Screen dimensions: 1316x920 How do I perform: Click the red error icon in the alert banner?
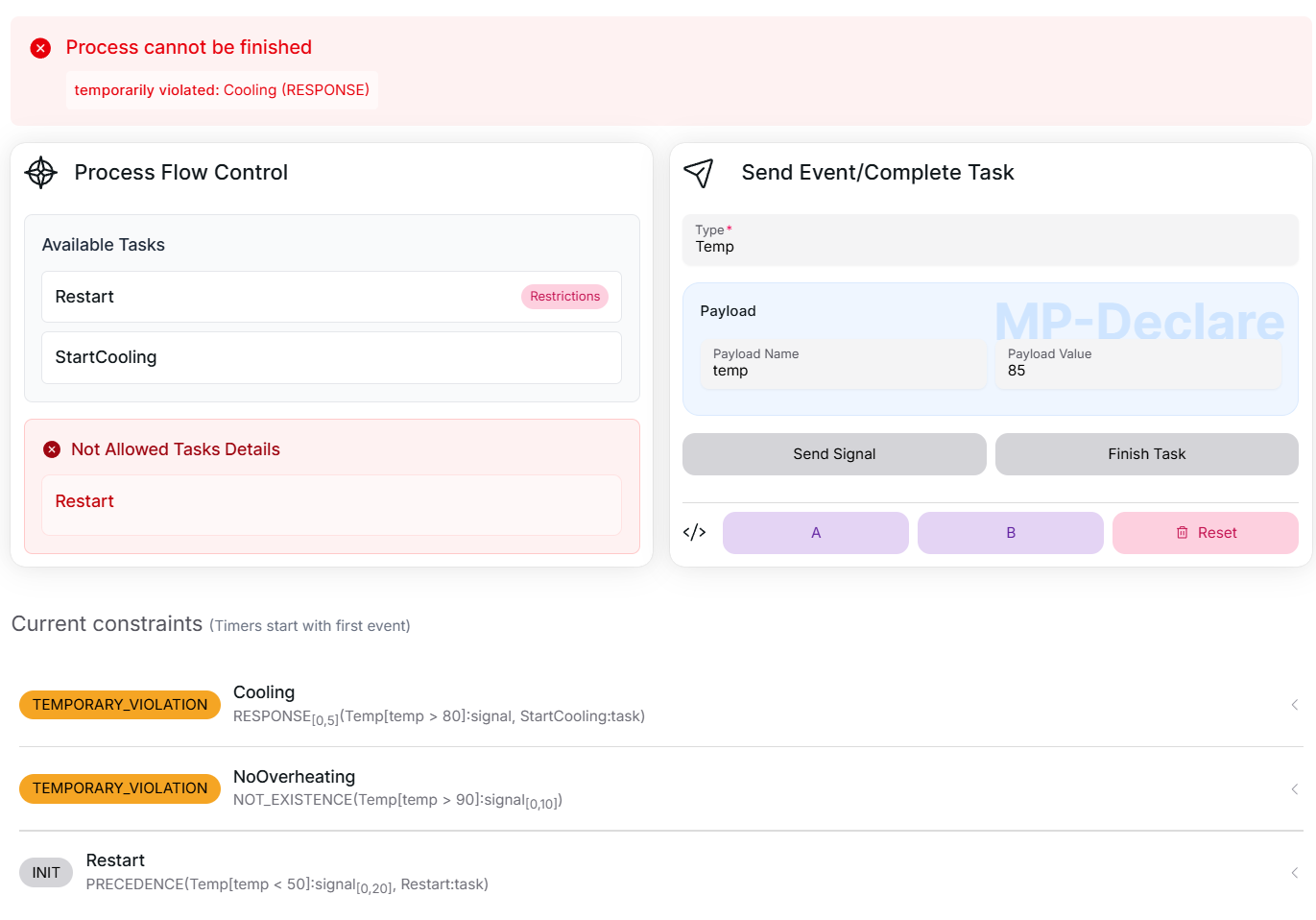coord(40,48)
